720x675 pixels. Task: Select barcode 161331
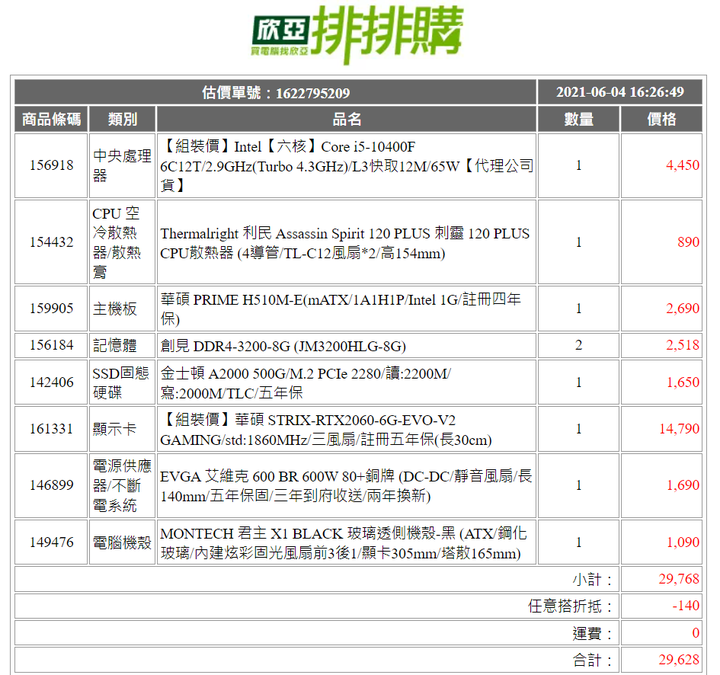point(51,429)
